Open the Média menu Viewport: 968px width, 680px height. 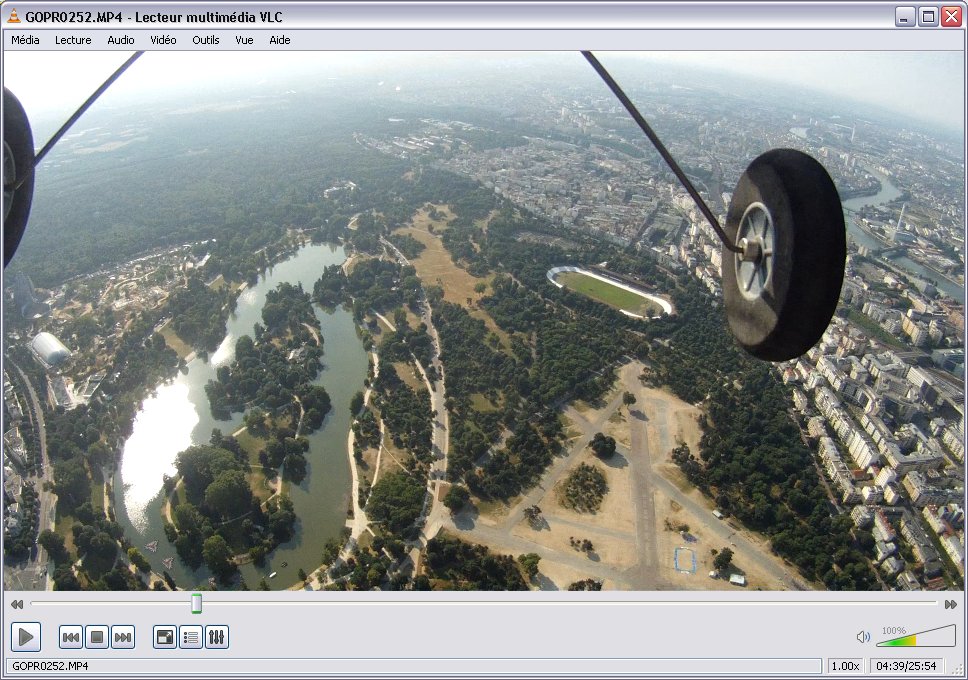click(x=25, y=40)
